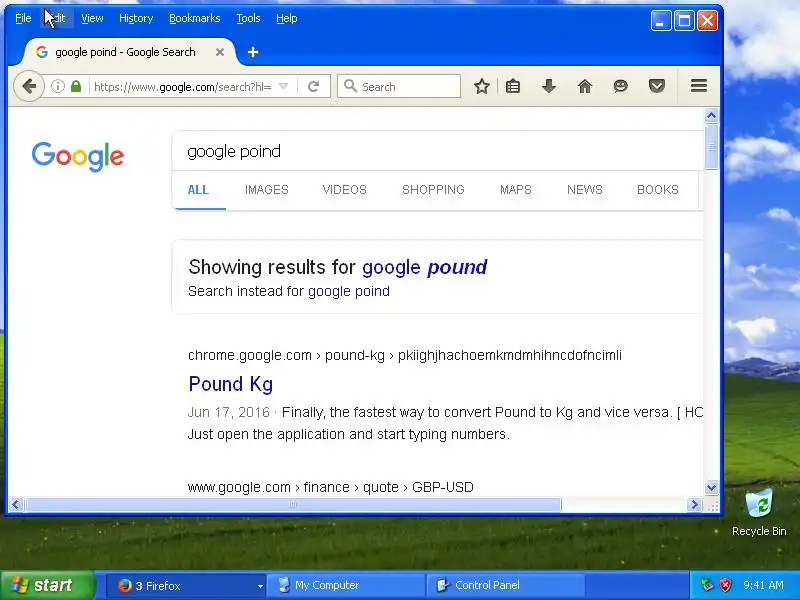Viewport: 800px width, 600px height.
Task: Open the Recycle Bin on the desktop
Action: 759,512
